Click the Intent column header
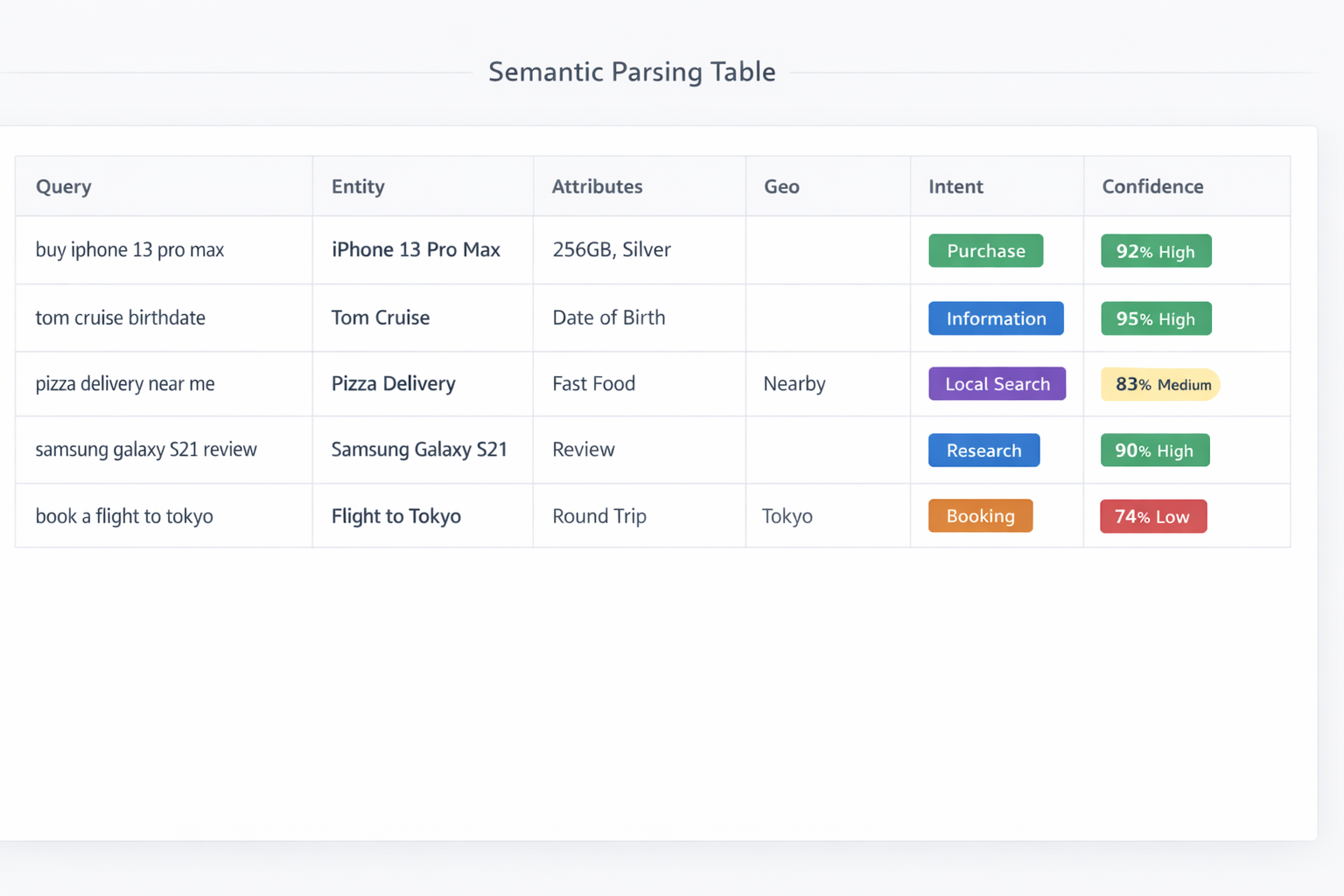1344x896 pixels. [955, 186]
